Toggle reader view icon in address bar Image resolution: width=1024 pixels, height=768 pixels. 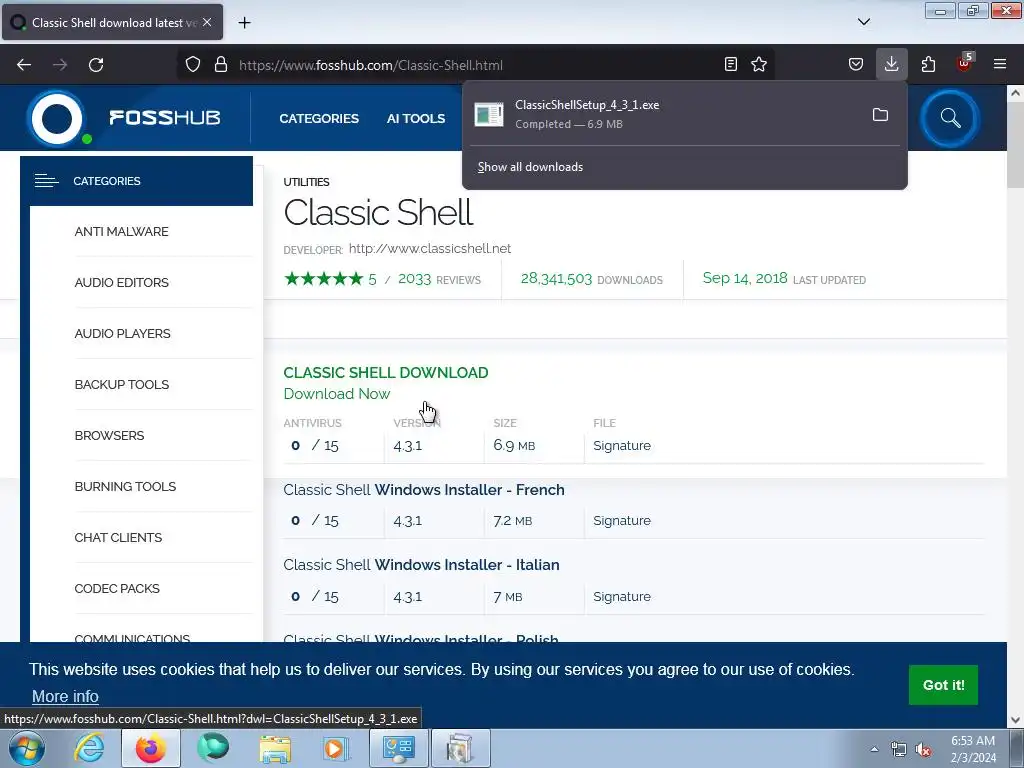731,64
